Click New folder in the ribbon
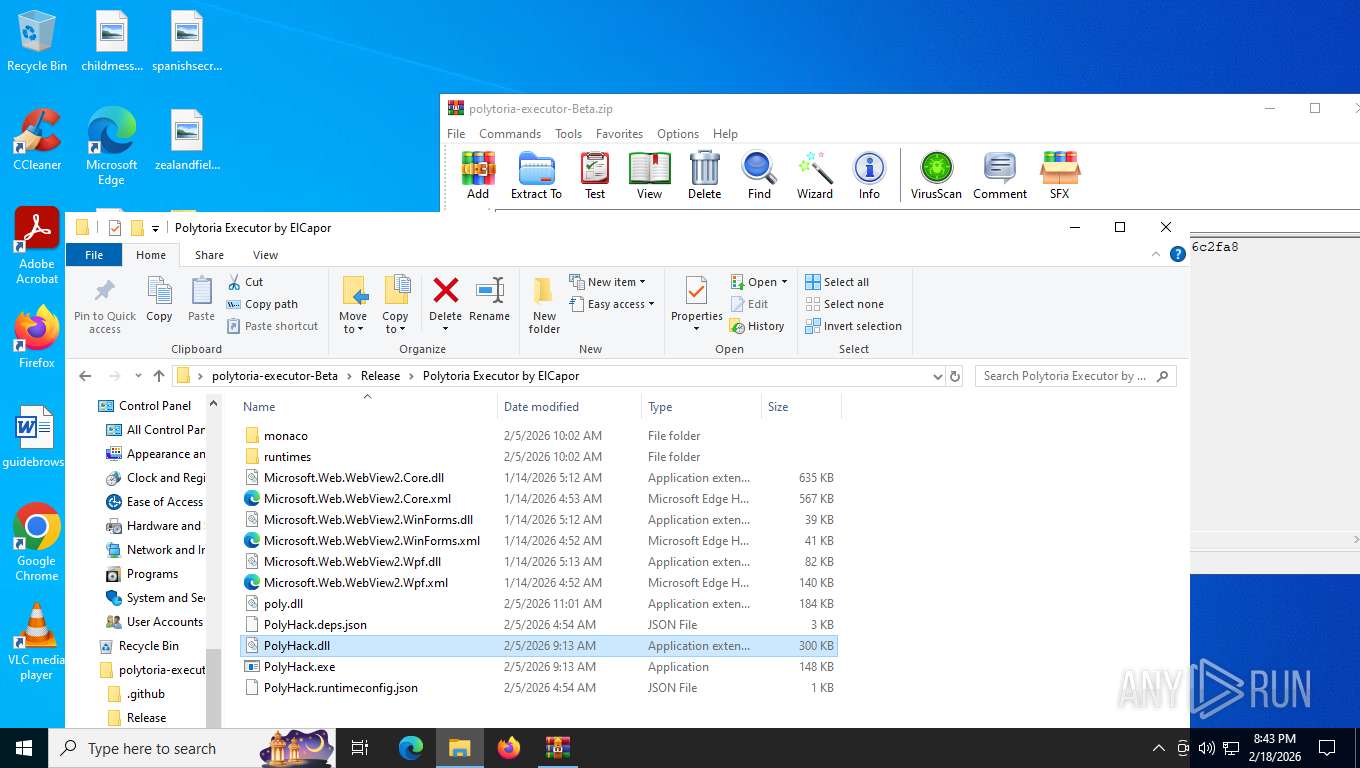This screenshot has width=1360, height=768. [544, 305]
